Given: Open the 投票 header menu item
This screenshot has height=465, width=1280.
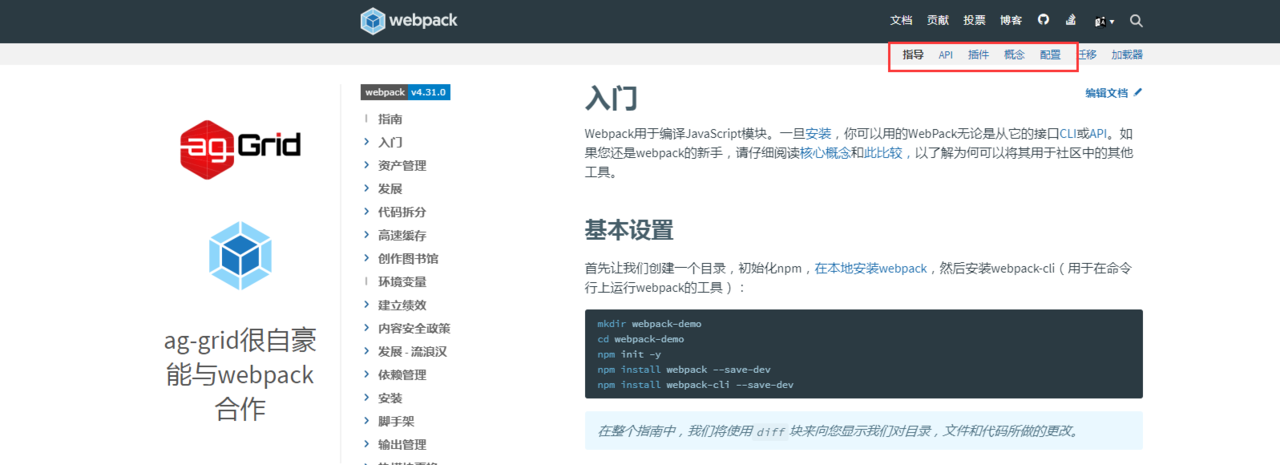Looking at the screenshot, I should [974, 21].
